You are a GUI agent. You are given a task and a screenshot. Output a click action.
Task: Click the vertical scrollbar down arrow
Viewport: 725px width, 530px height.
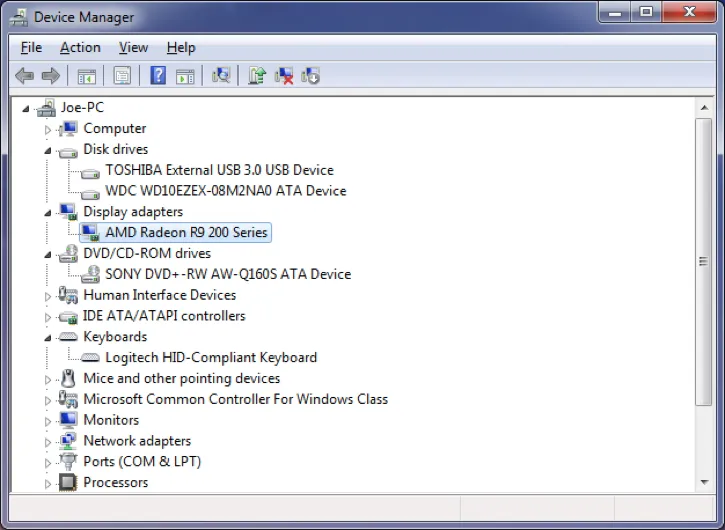point(703,480)
